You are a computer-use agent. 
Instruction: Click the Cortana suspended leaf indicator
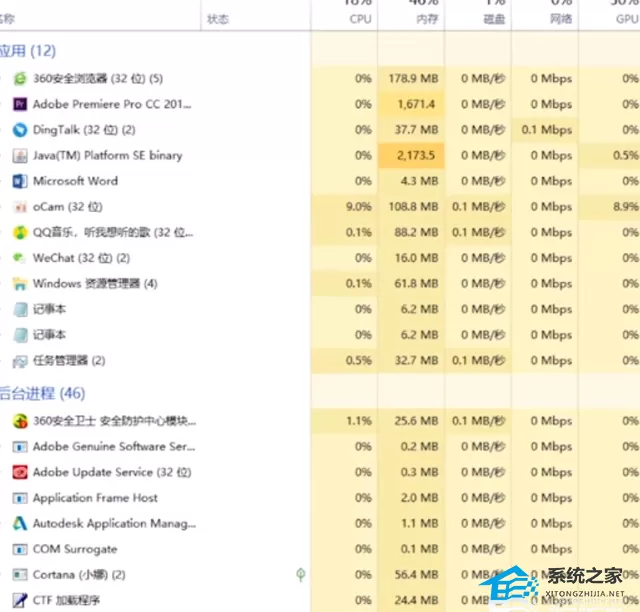301,575
